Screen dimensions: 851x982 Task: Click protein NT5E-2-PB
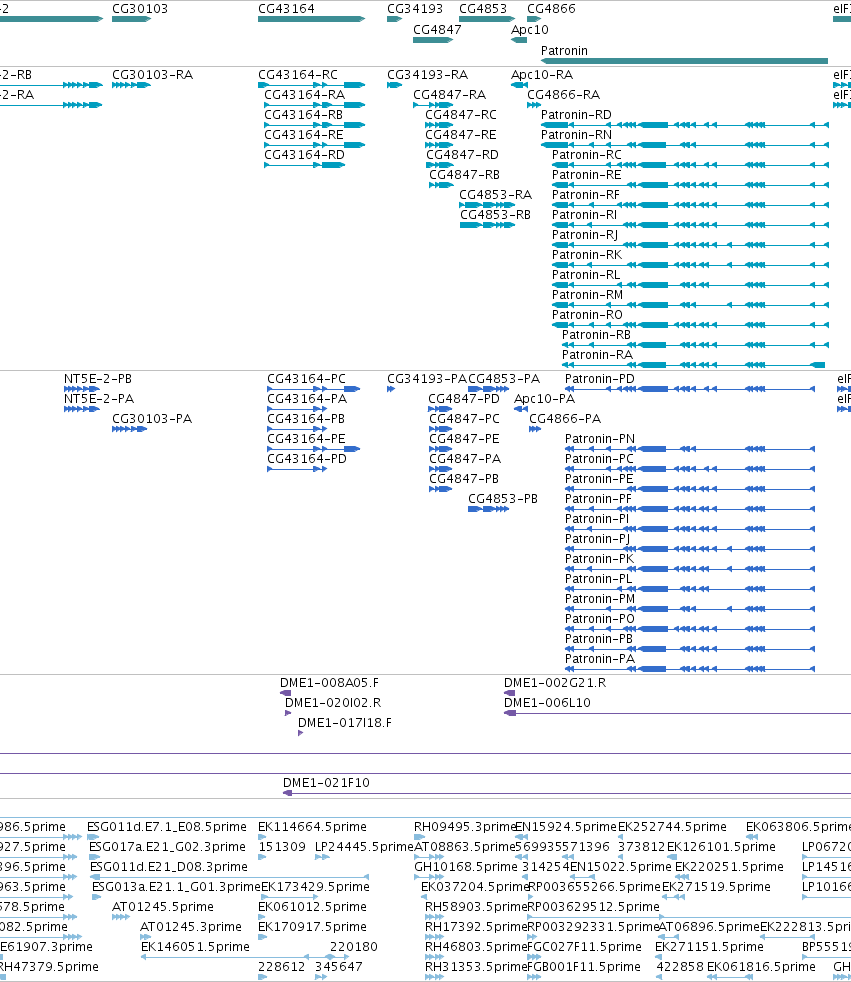pos(98,380)
